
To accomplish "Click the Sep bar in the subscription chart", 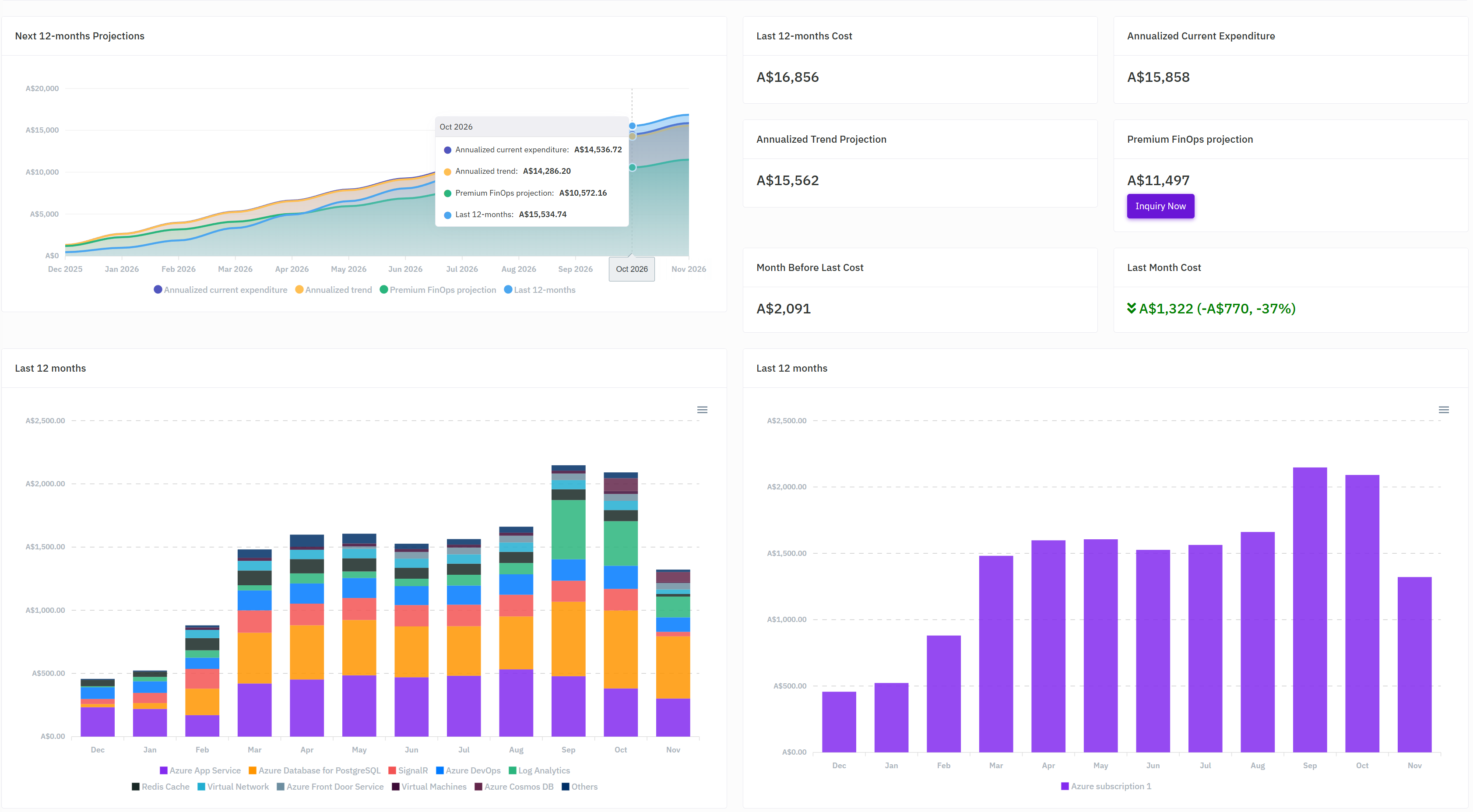I will (1309, 609).
